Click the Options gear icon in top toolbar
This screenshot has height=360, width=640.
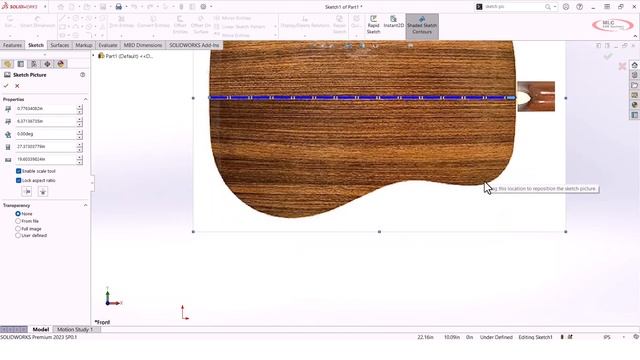coord(203,7)
